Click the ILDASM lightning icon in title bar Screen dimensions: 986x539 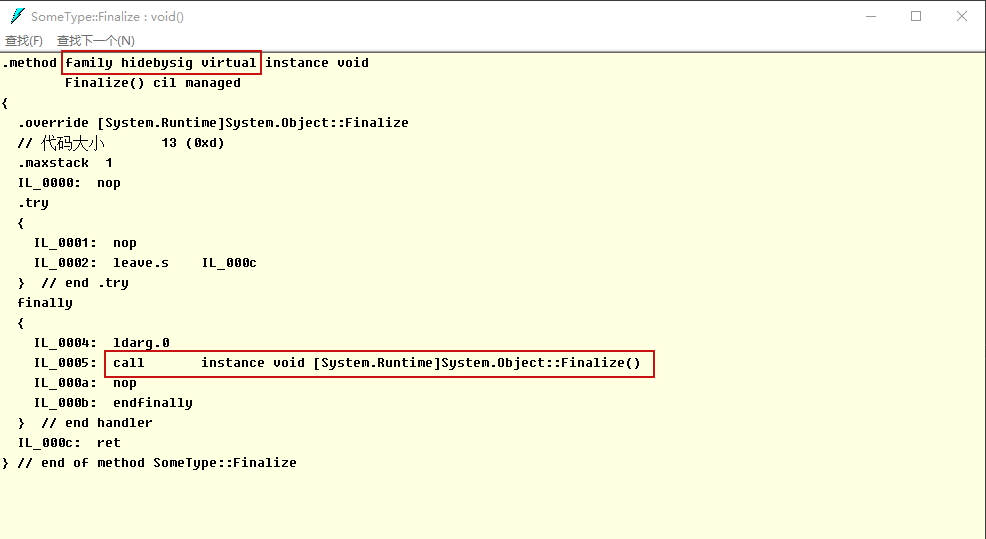click(x=18, y=16)
